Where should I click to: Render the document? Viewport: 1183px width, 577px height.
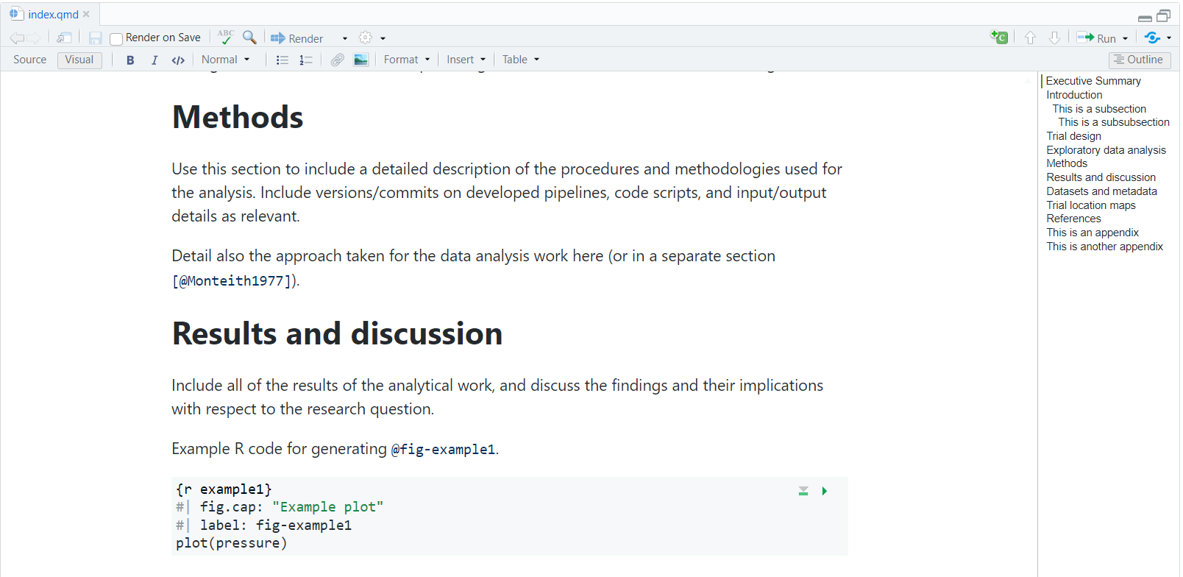coord(297,38)
